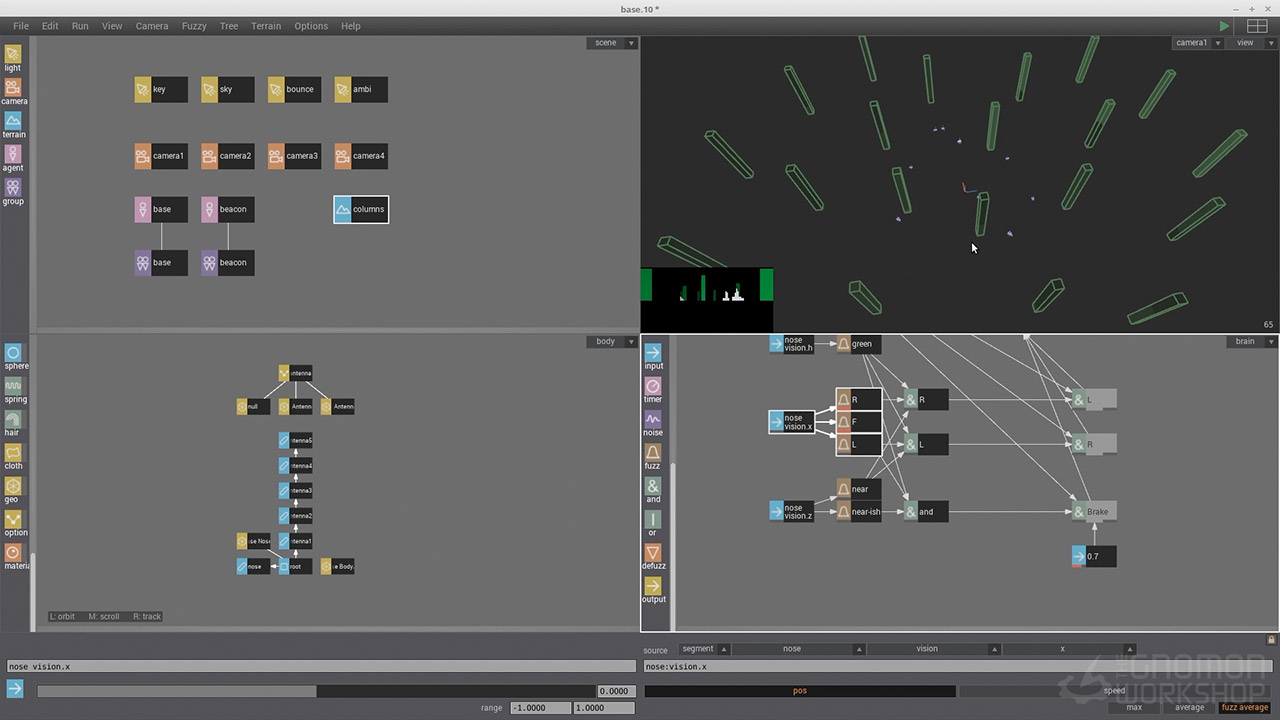Open the Fuzzy menu
1280x720 pixels.
pyautogui.click(x=194, y=26)
